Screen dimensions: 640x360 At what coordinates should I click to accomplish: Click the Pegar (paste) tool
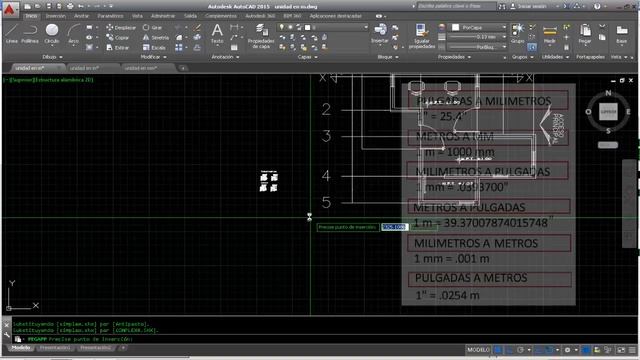point(584,34)
